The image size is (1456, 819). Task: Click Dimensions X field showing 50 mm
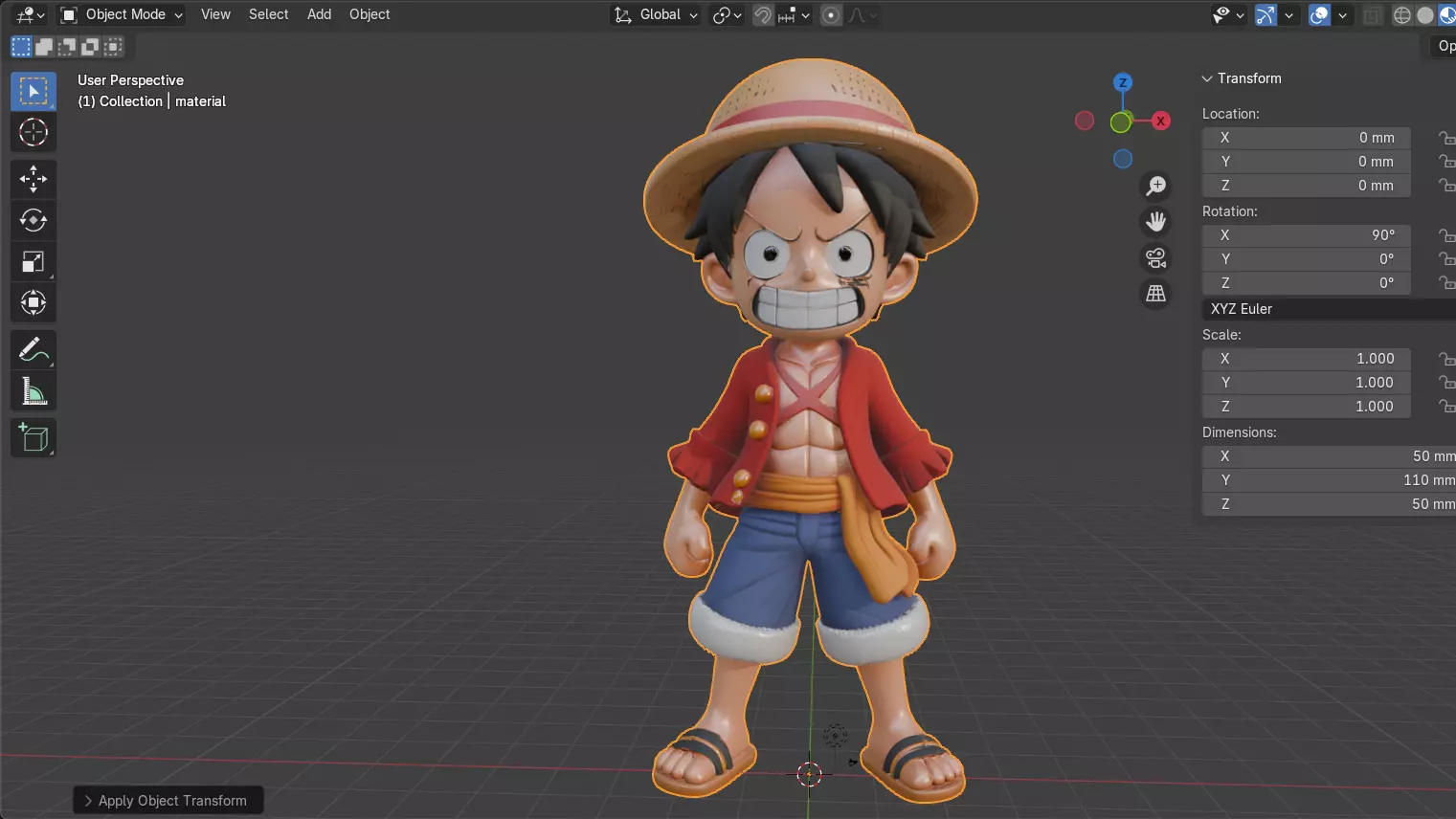click(x=1329, y=456)
